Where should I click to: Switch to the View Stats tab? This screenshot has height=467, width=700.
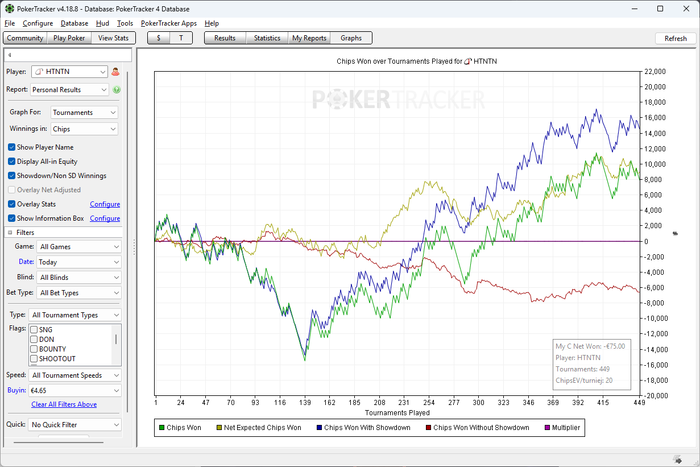tap(113, 38)
